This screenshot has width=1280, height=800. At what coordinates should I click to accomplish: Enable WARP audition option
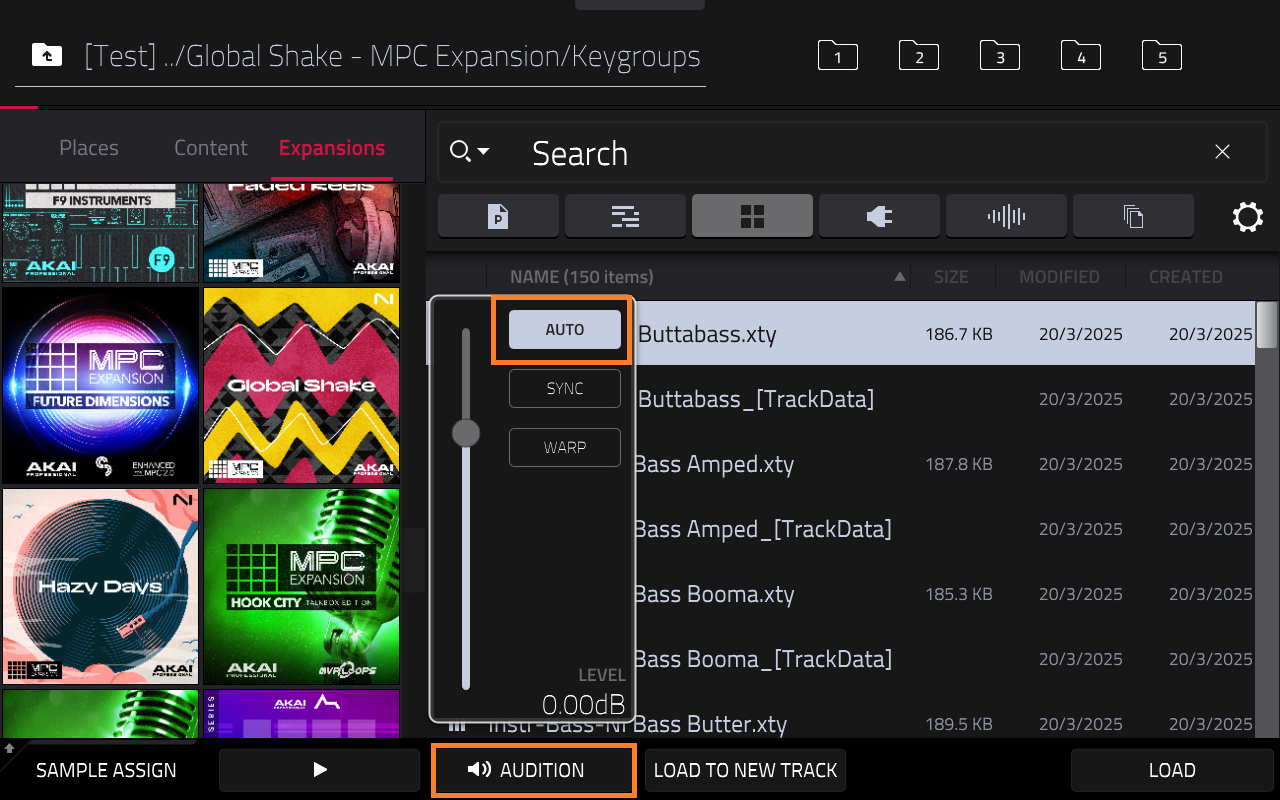[x=565, y=447]
